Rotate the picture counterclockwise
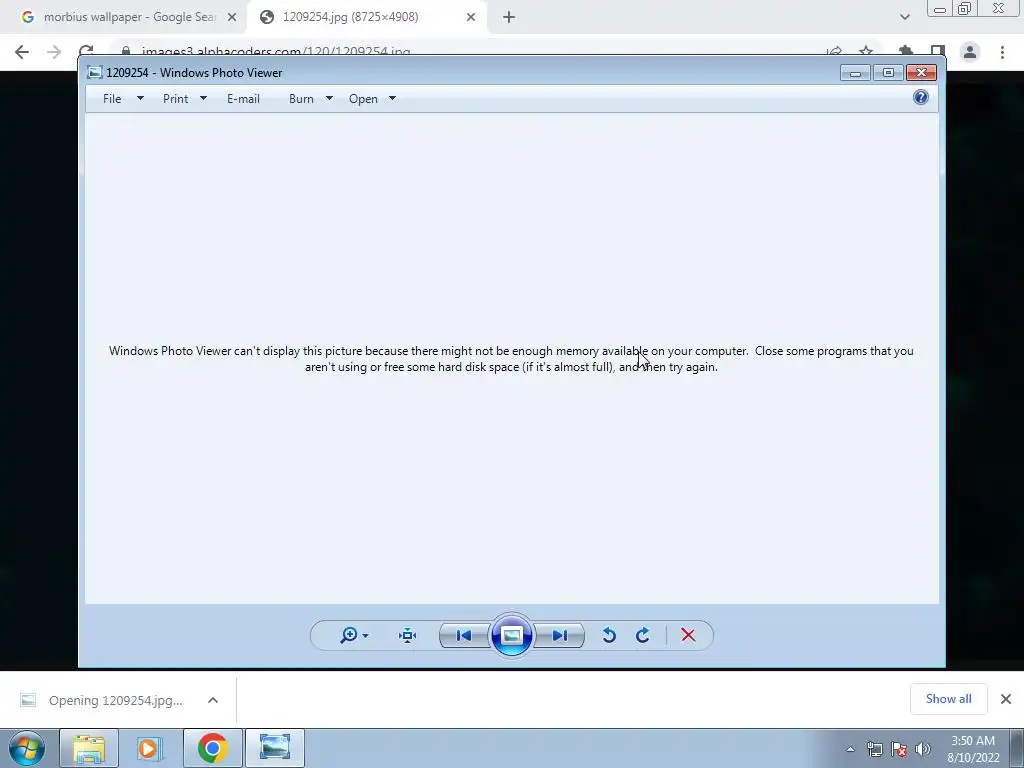Viewport: 1024px width, 768px height. point(609,635)
